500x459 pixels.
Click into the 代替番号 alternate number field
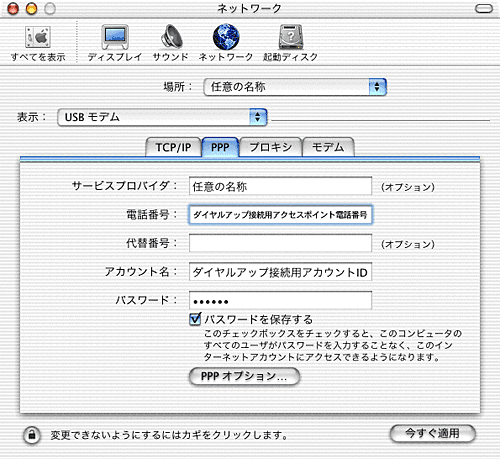(280, 243)
